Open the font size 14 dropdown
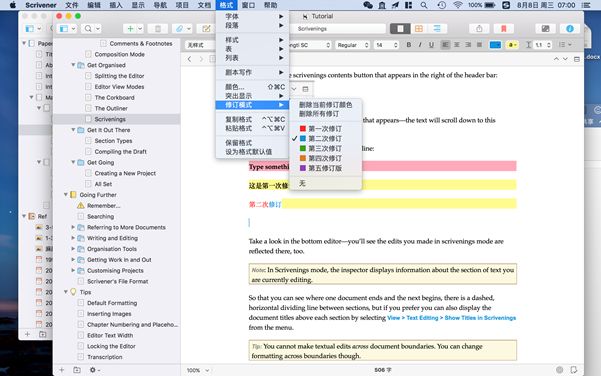601x376 pixels. pyautogui.click(x=387, y=45)
